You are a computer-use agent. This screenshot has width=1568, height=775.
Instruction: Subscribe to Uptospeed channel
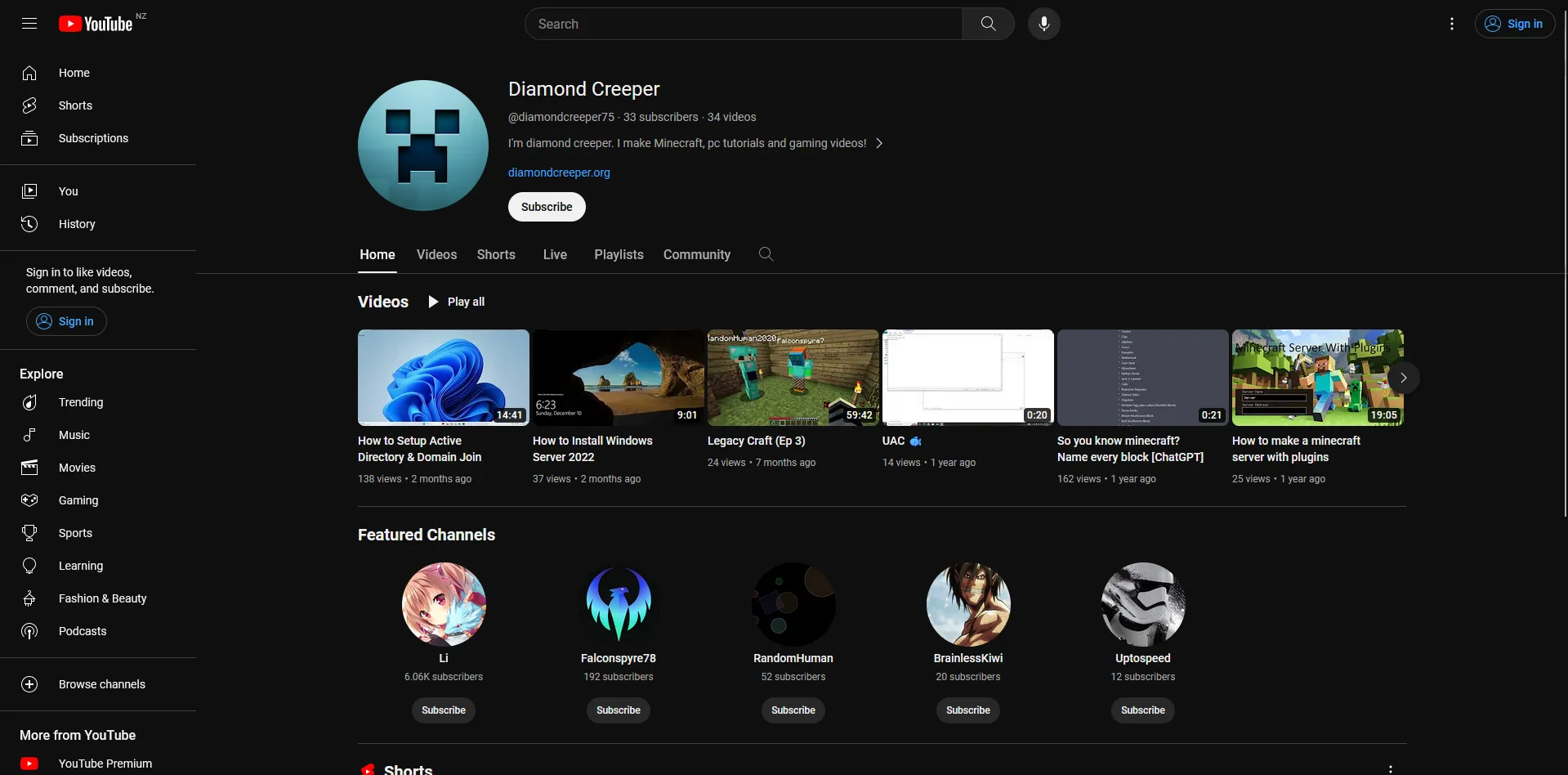pos(1143,710)
